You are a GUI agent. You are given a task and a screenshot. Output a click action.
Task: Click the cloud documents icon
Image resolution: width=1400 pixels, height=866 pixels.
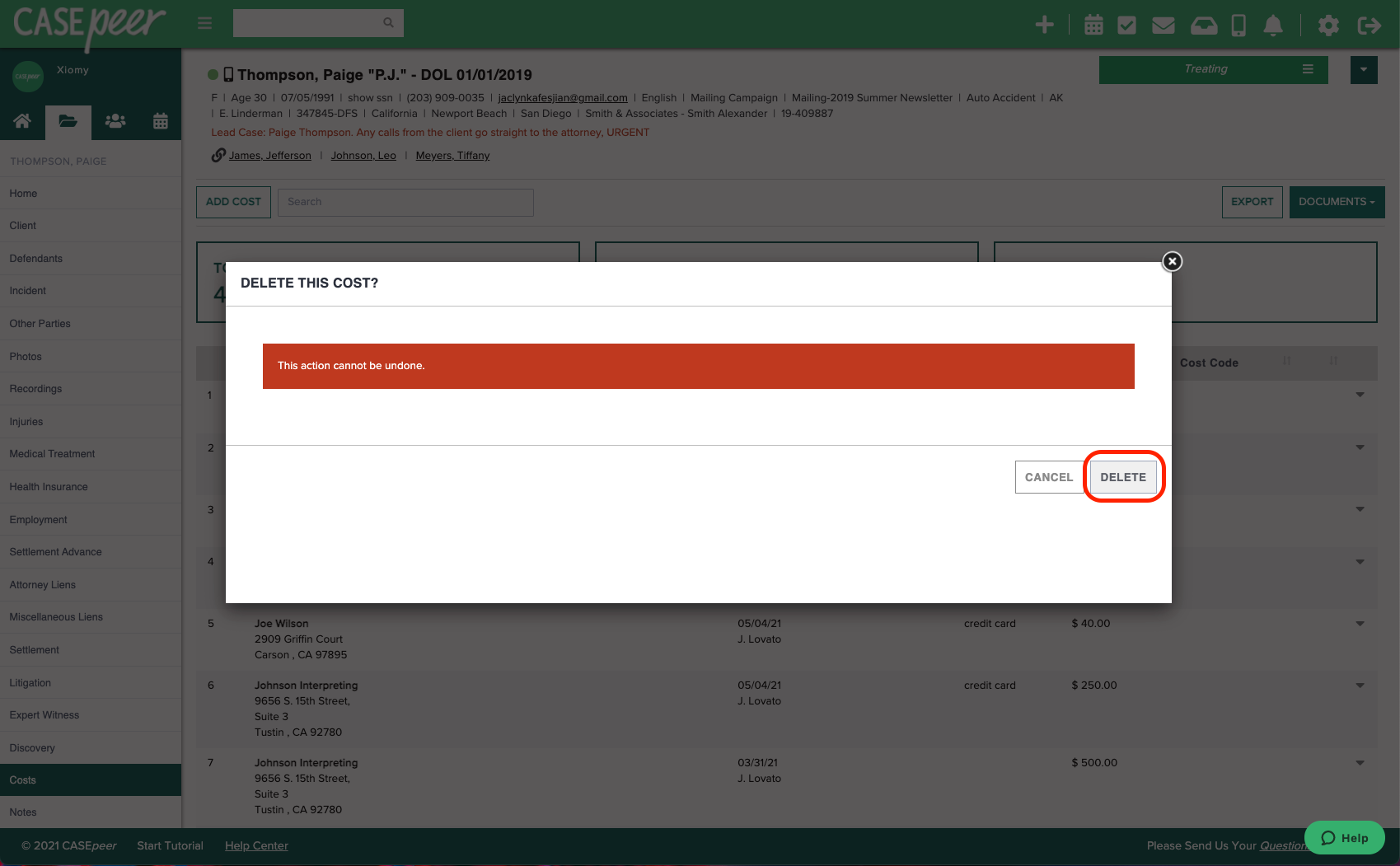(1204, 24)
